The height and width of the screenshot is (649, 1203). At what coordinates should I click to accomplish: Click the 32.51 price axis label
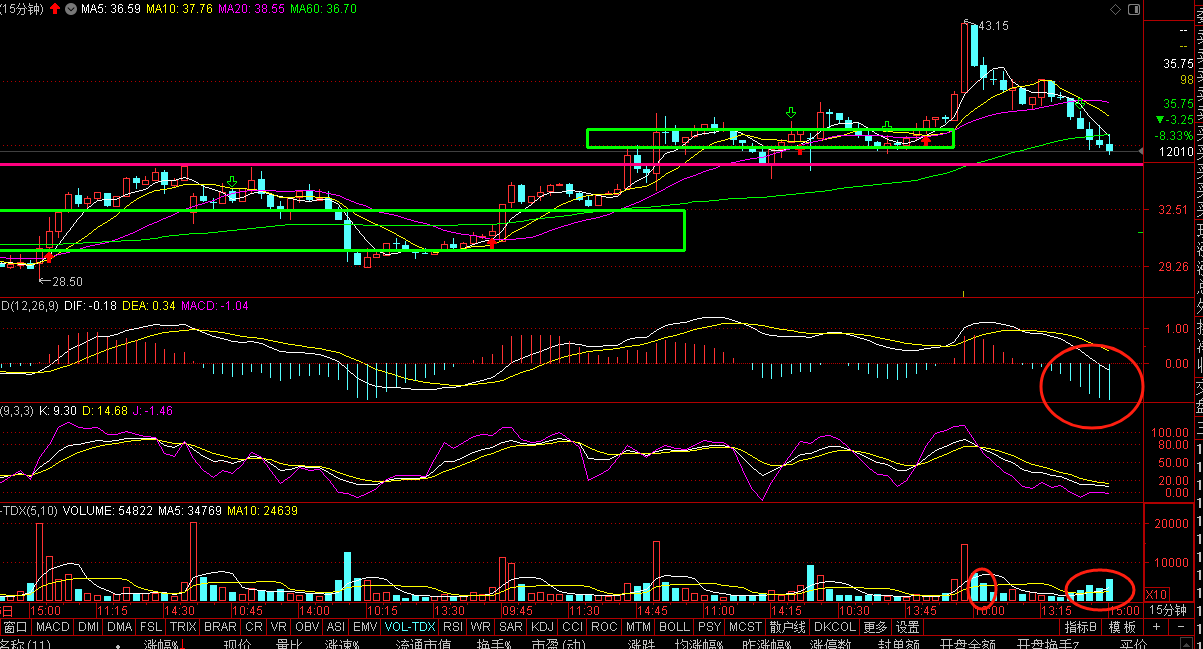pyautogui.click(x=1173, y=210)
